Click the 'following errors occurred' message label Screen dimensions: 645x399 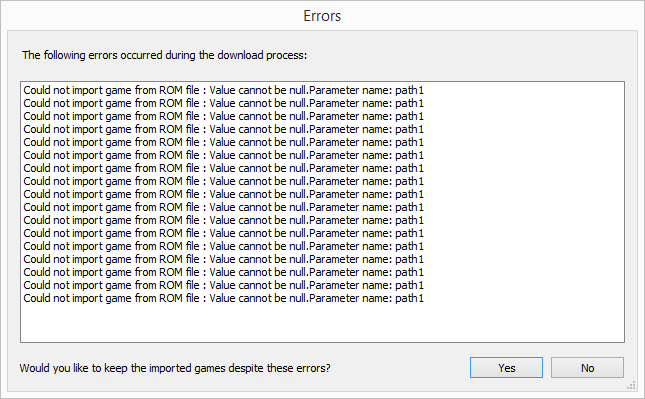click(x=165, y=55)
